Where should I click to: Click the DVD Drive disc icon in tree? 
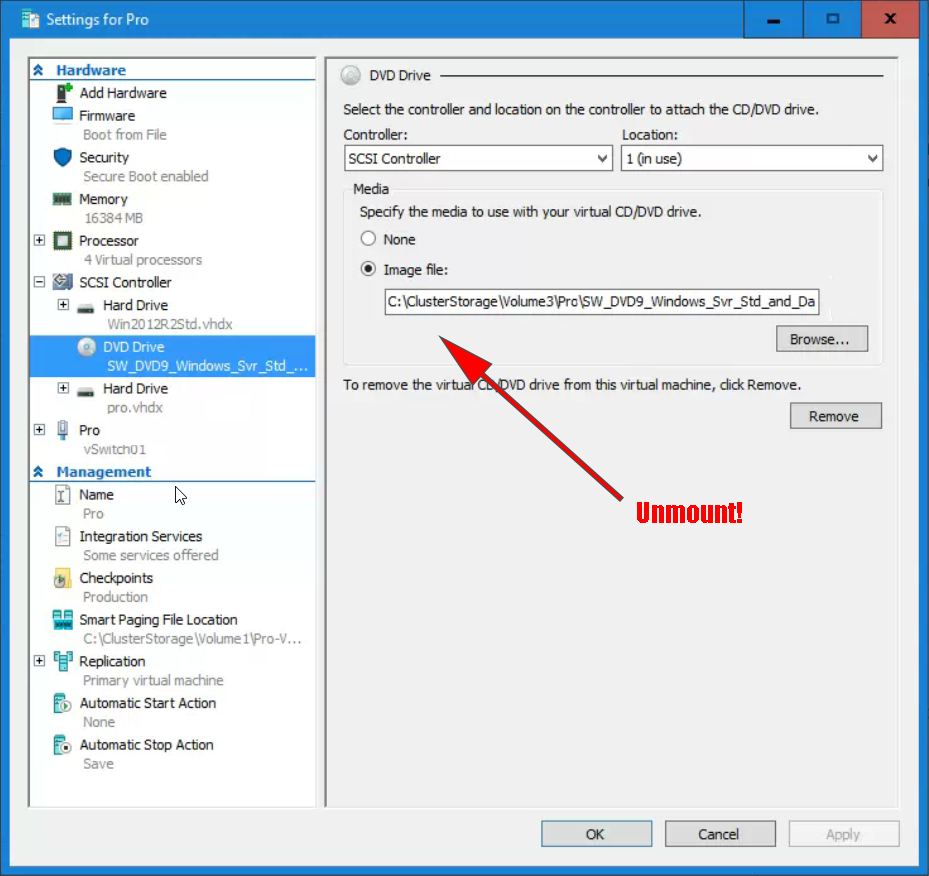point(87,347)
